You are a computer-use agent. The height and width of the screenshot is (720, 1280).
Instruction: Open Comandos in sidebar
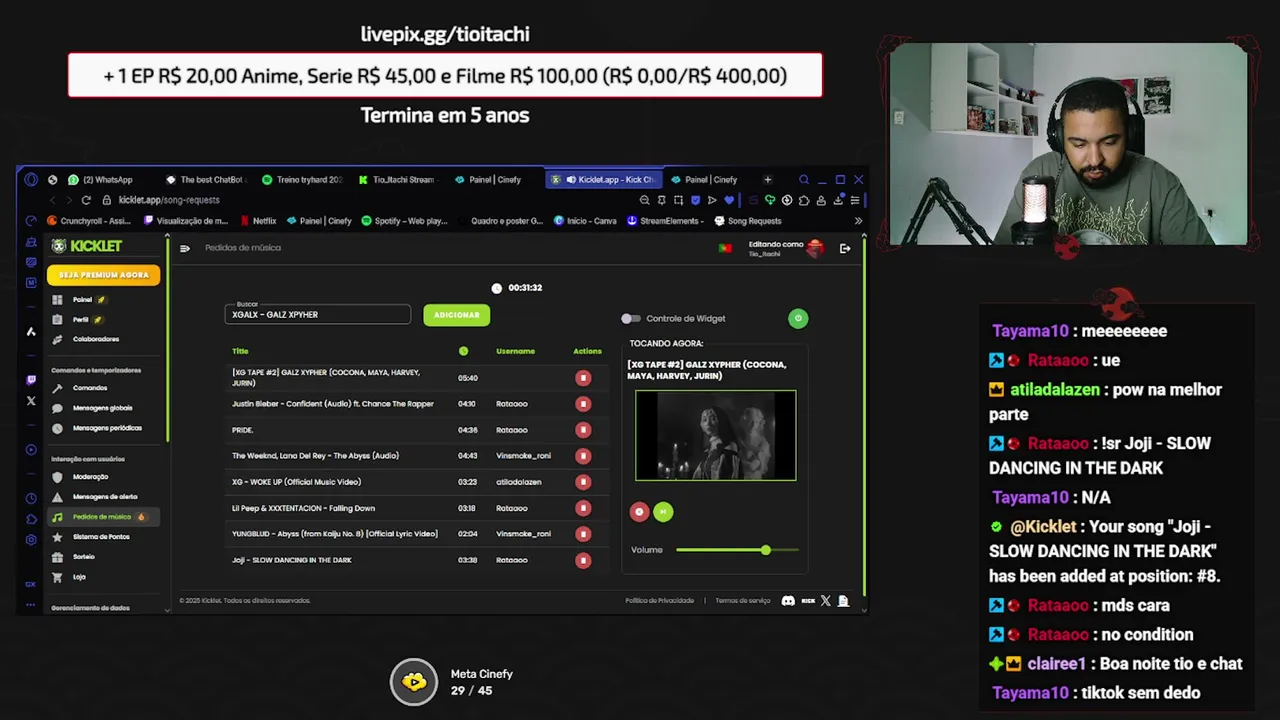tap(90, 388)
